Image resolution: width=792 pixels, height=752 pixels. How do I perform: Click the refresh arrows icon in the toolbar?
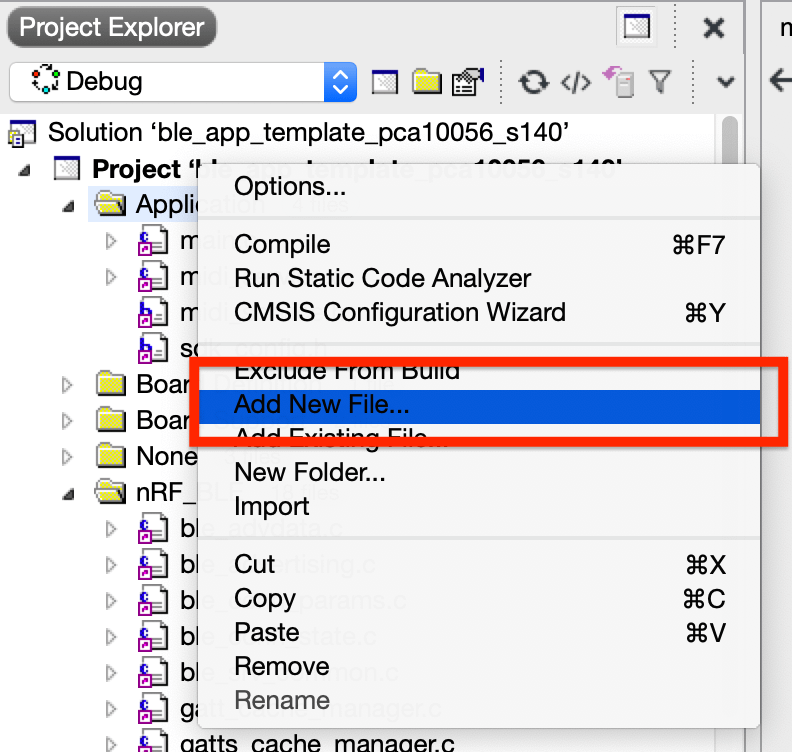(533, 82)
